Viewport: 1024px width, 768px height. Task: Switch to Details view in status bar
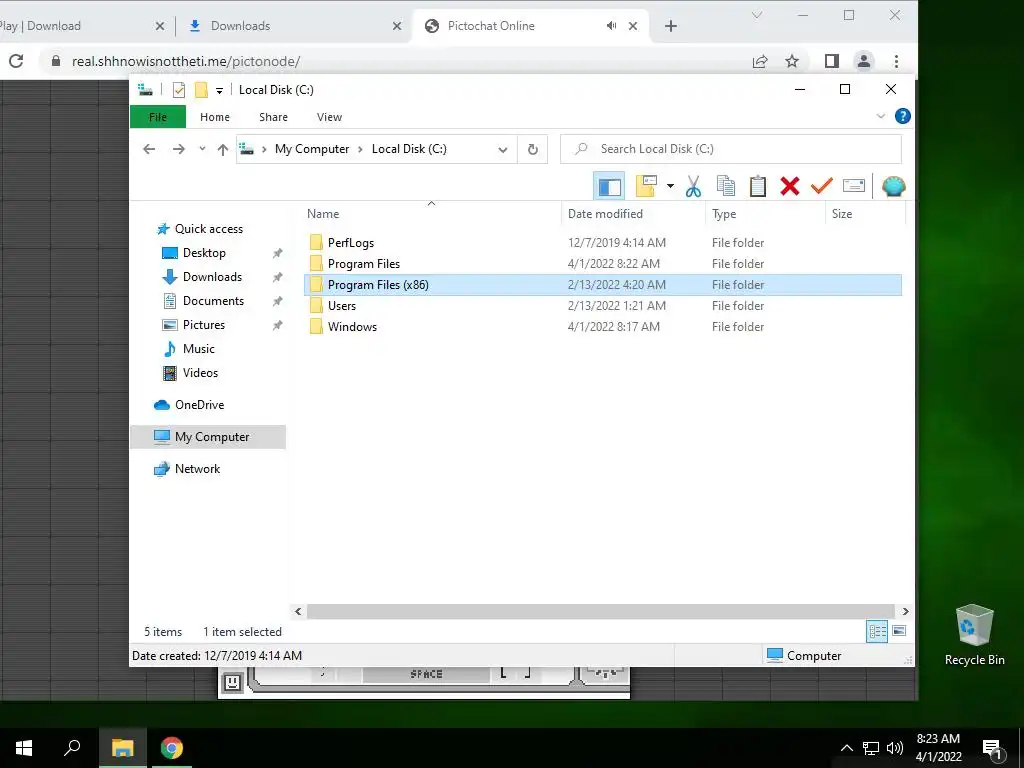click(x=877, y=631)
